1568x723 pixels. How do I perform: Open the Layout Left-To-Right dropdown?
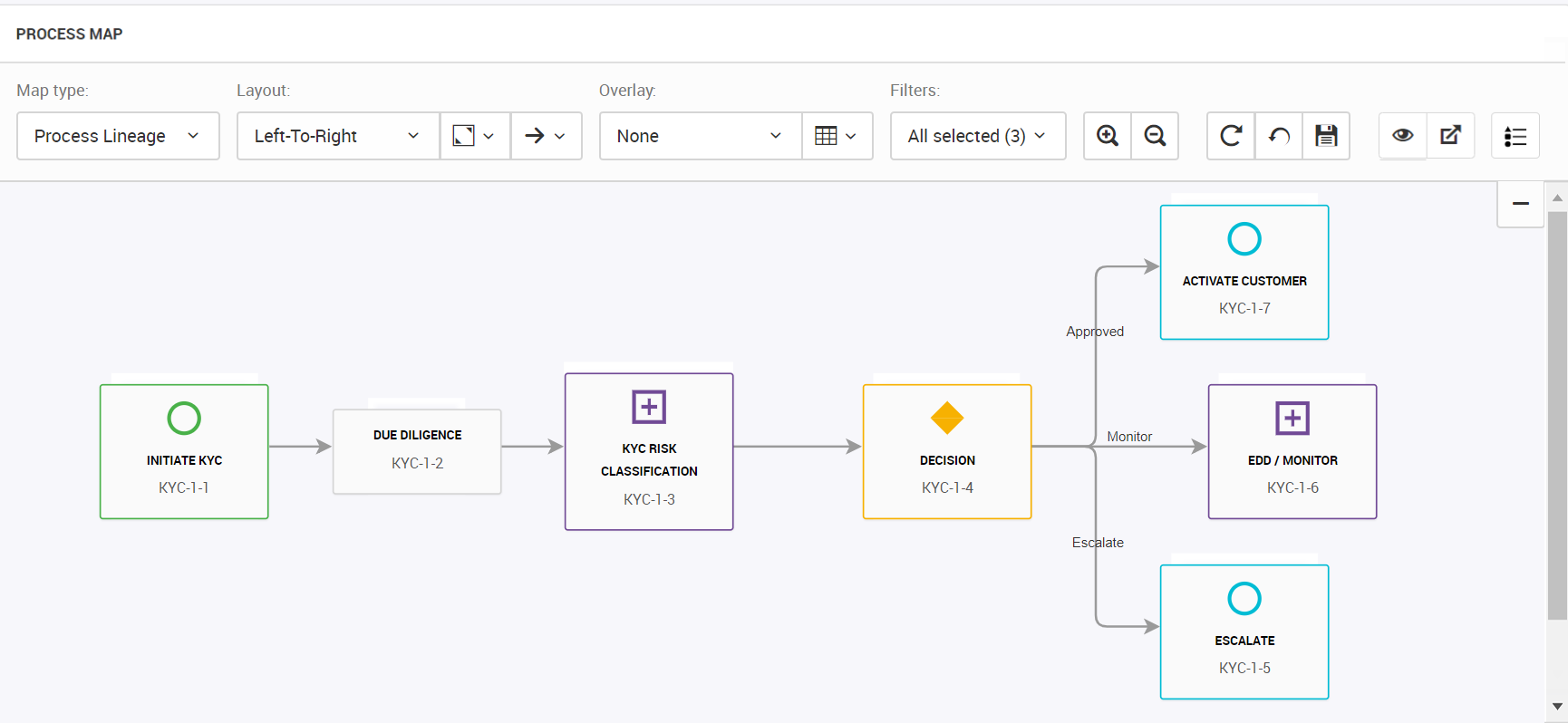(x=338, y=136)
